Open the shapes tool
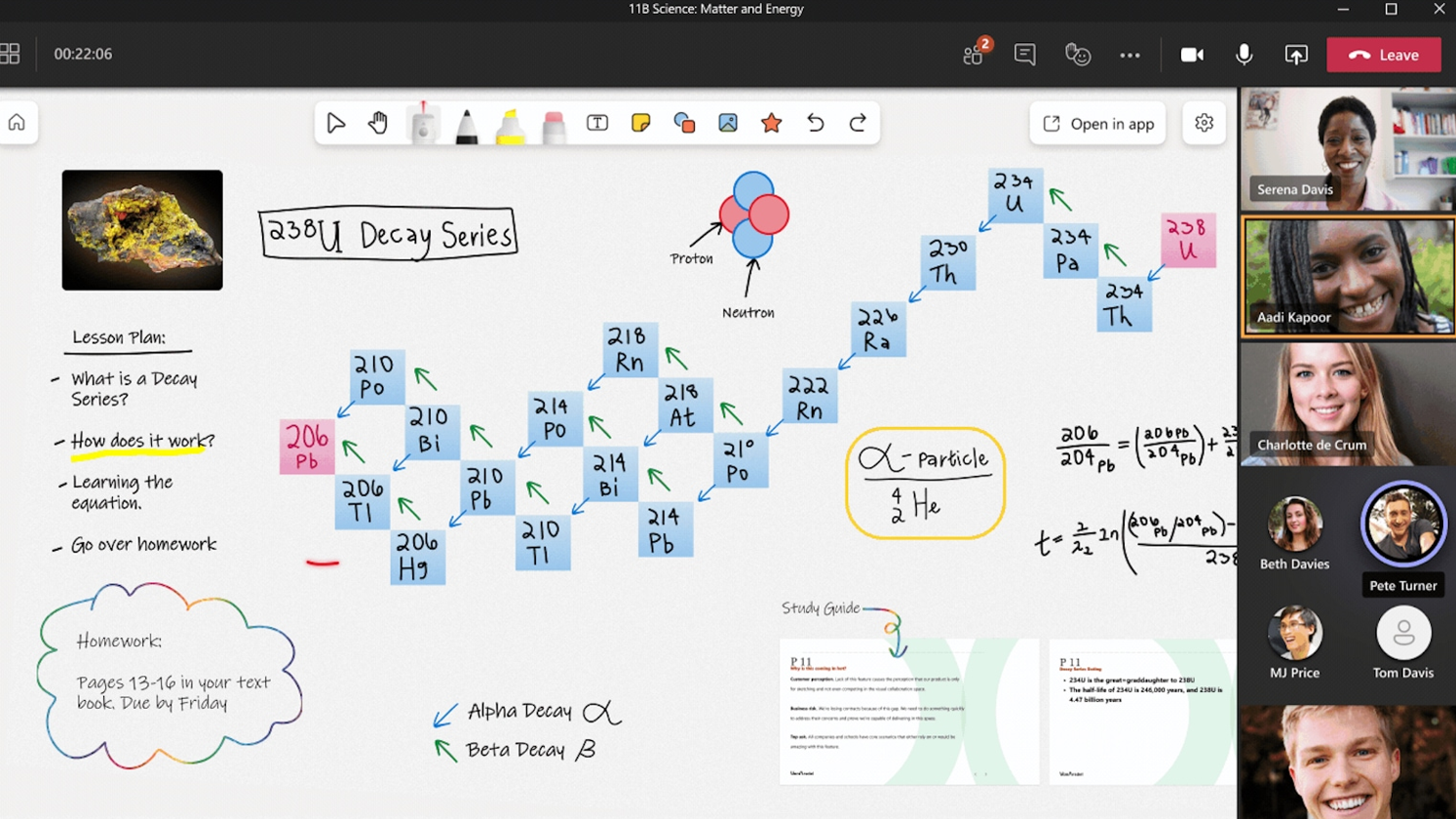The width and height of the screenshot is (1456, 819). point(684,124)
